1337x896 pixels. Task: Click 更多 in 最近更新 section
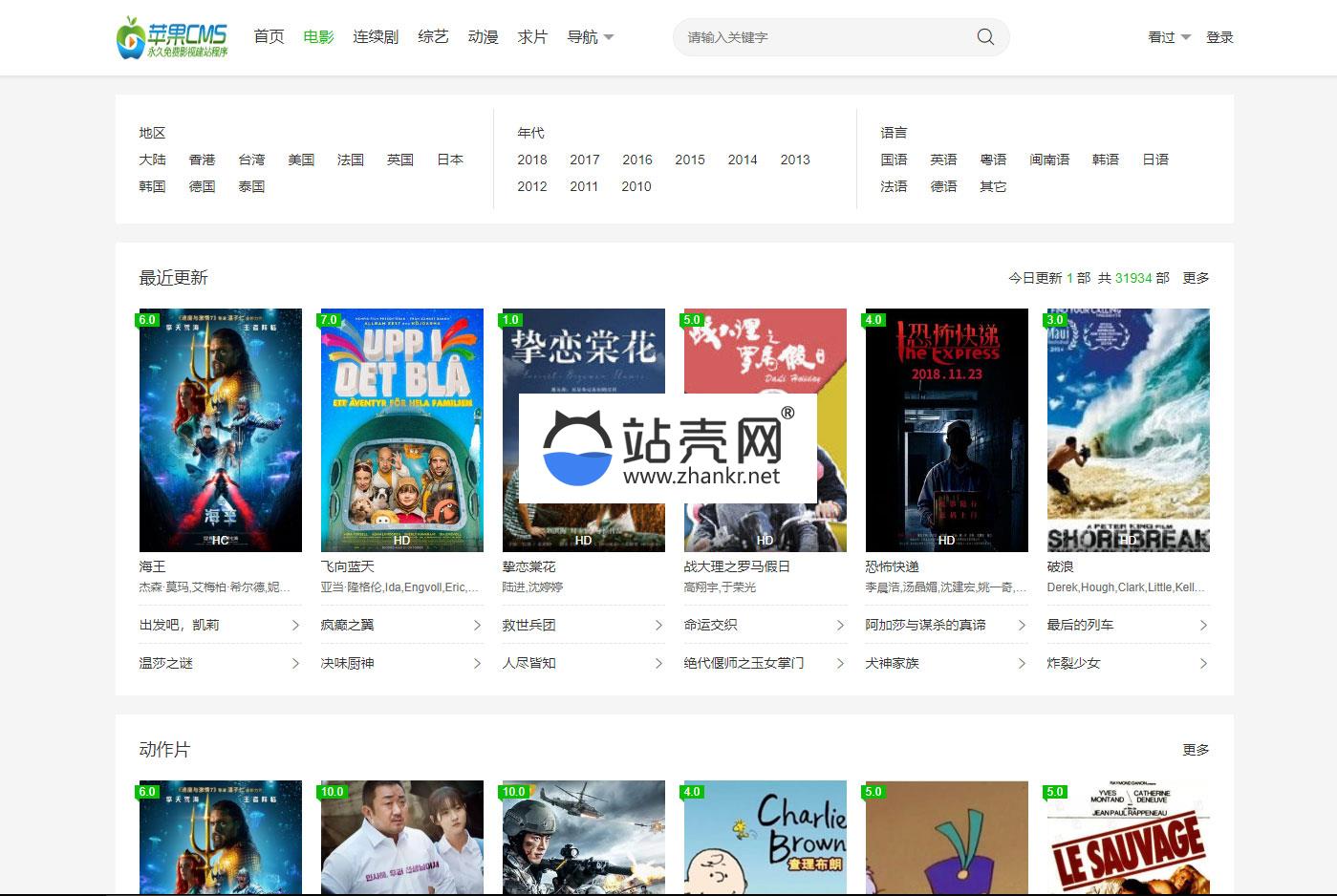(1196, 278)
